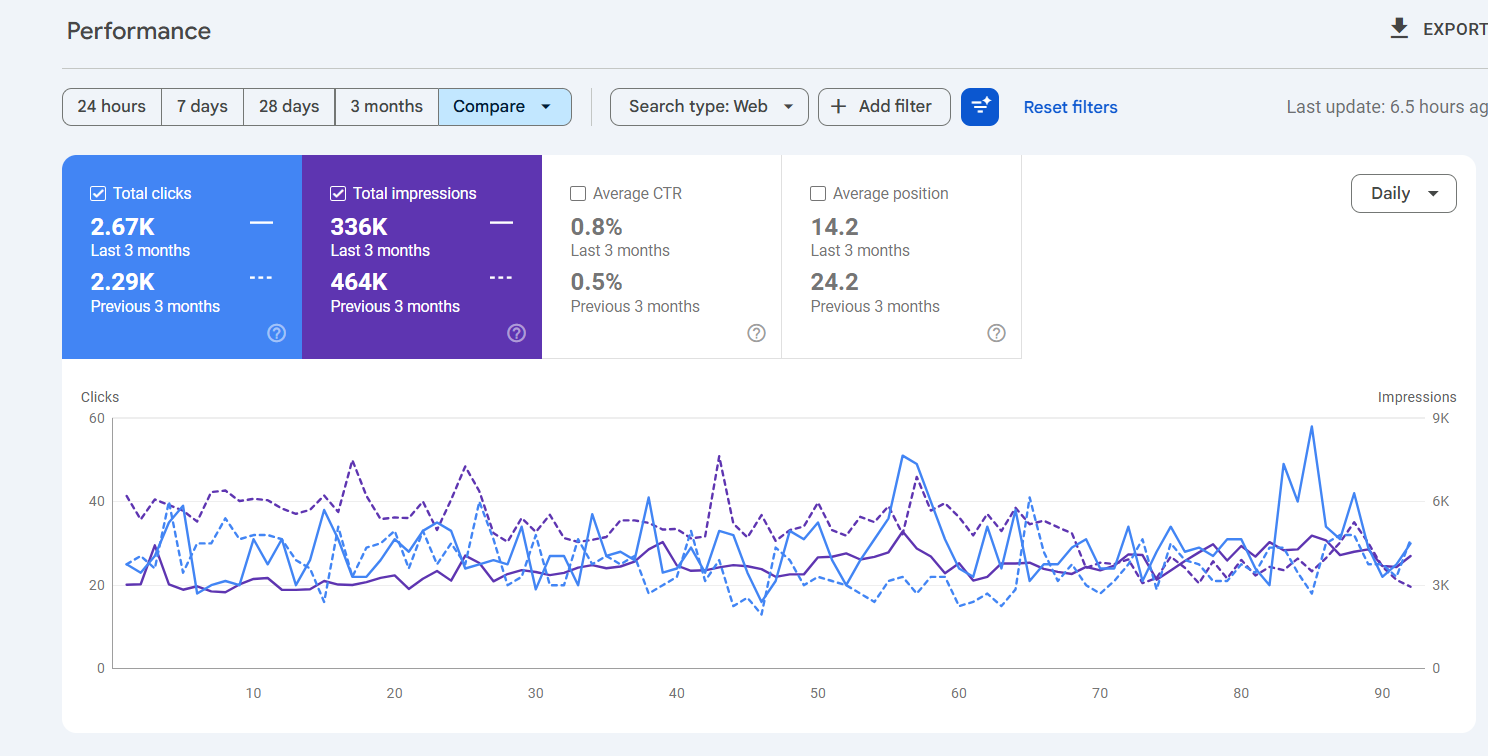The image size is (1488, 756).
Task: Uncheck the Total clicks checkbox
Action: [x=98, y=194]
